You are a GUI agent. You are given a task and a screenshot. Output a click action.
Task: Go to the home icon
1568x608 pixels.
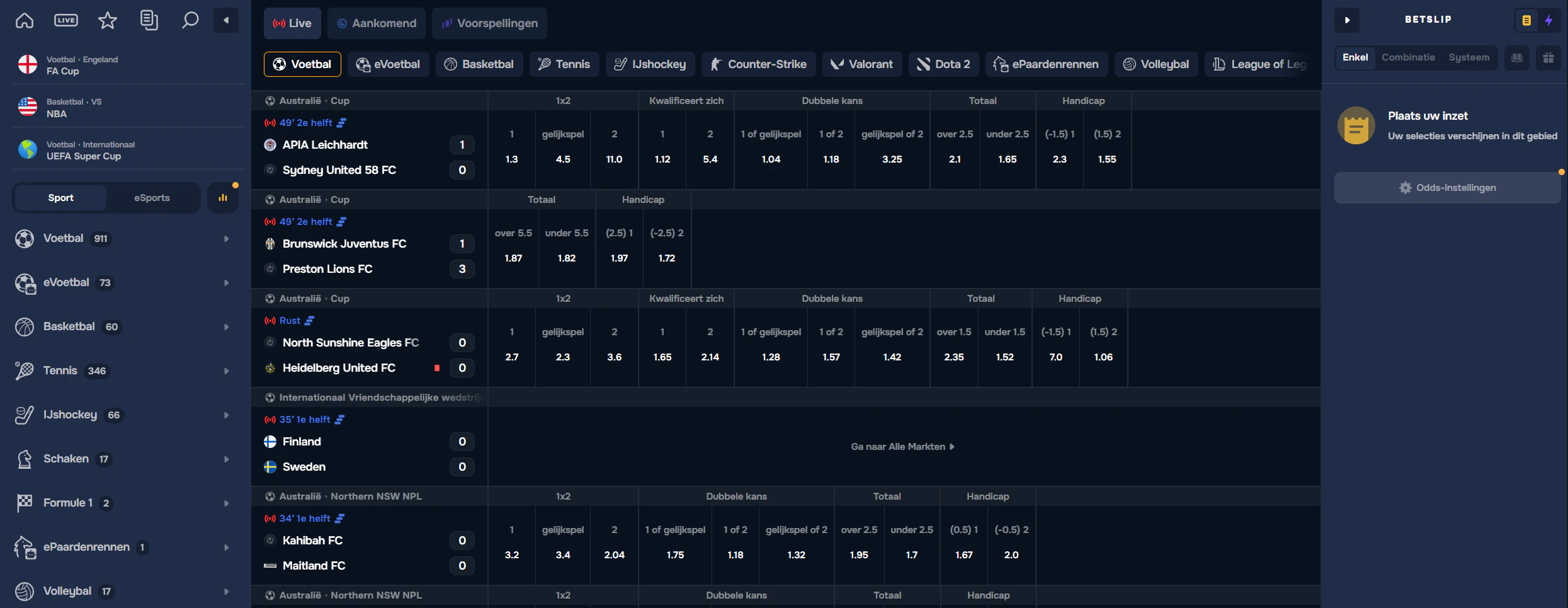click(25, 20)
